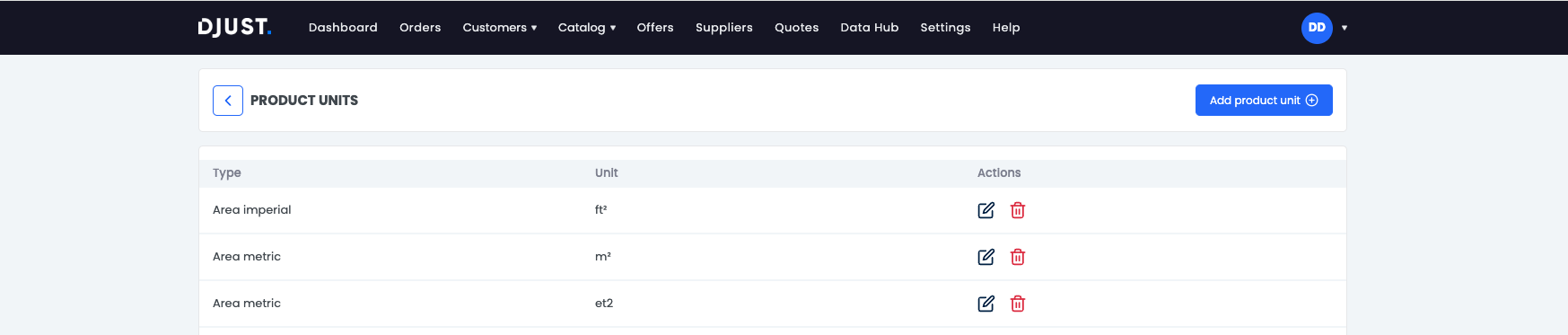Click the DJUST logo

(234, 28)
